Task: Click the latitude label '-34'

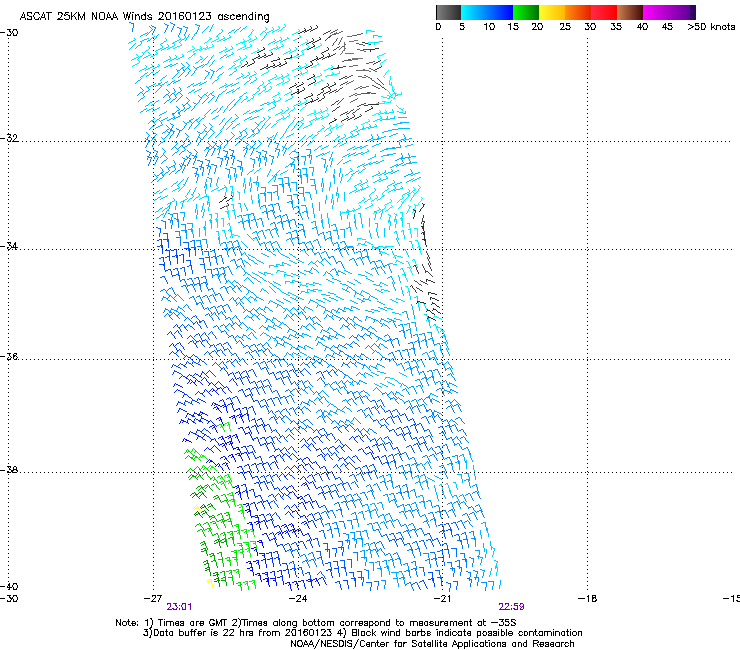Action: pos(9,246)
